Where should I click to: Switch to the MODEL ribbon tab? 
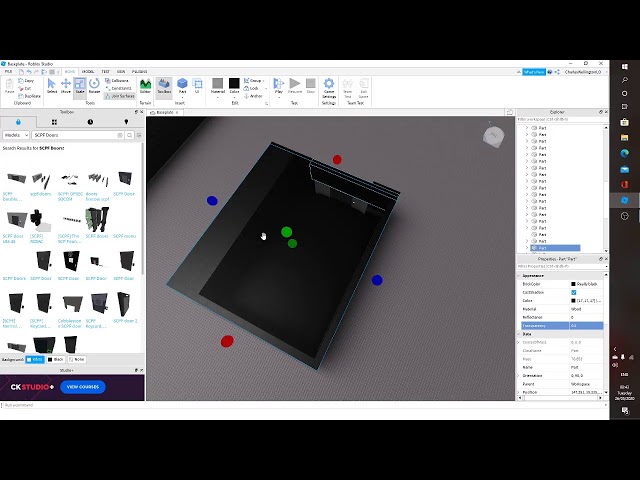[88, 71]
